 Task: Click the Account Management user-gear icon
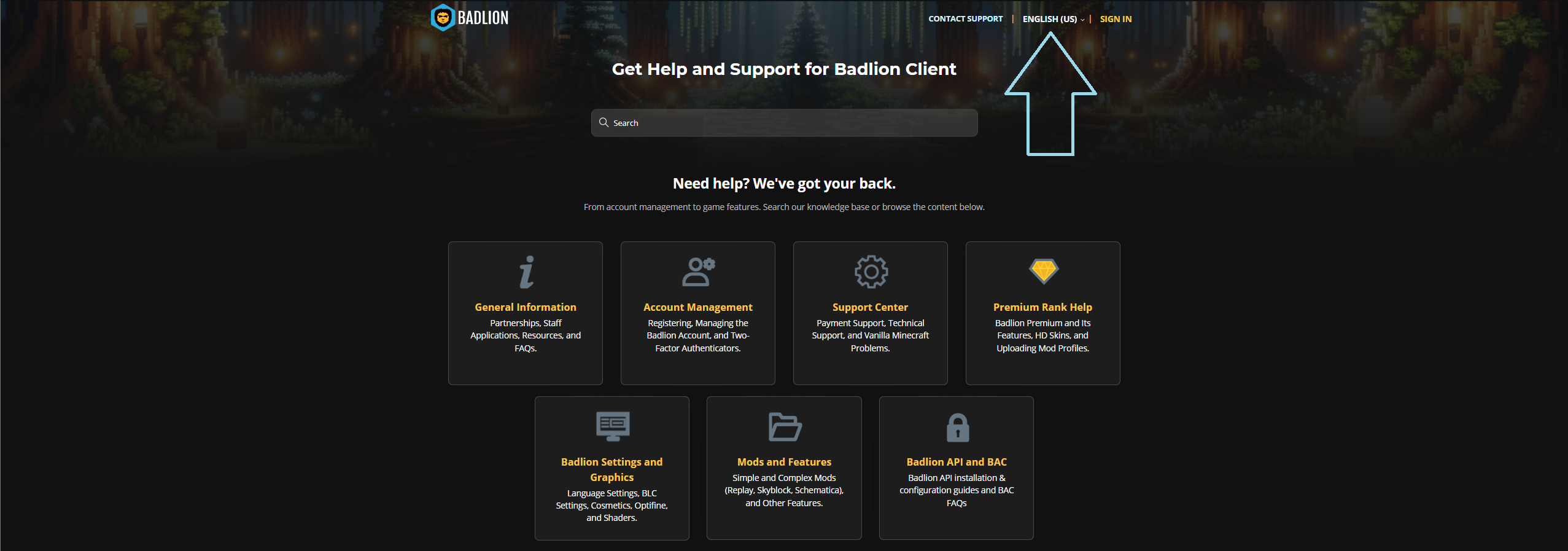(x=699, y=272)
